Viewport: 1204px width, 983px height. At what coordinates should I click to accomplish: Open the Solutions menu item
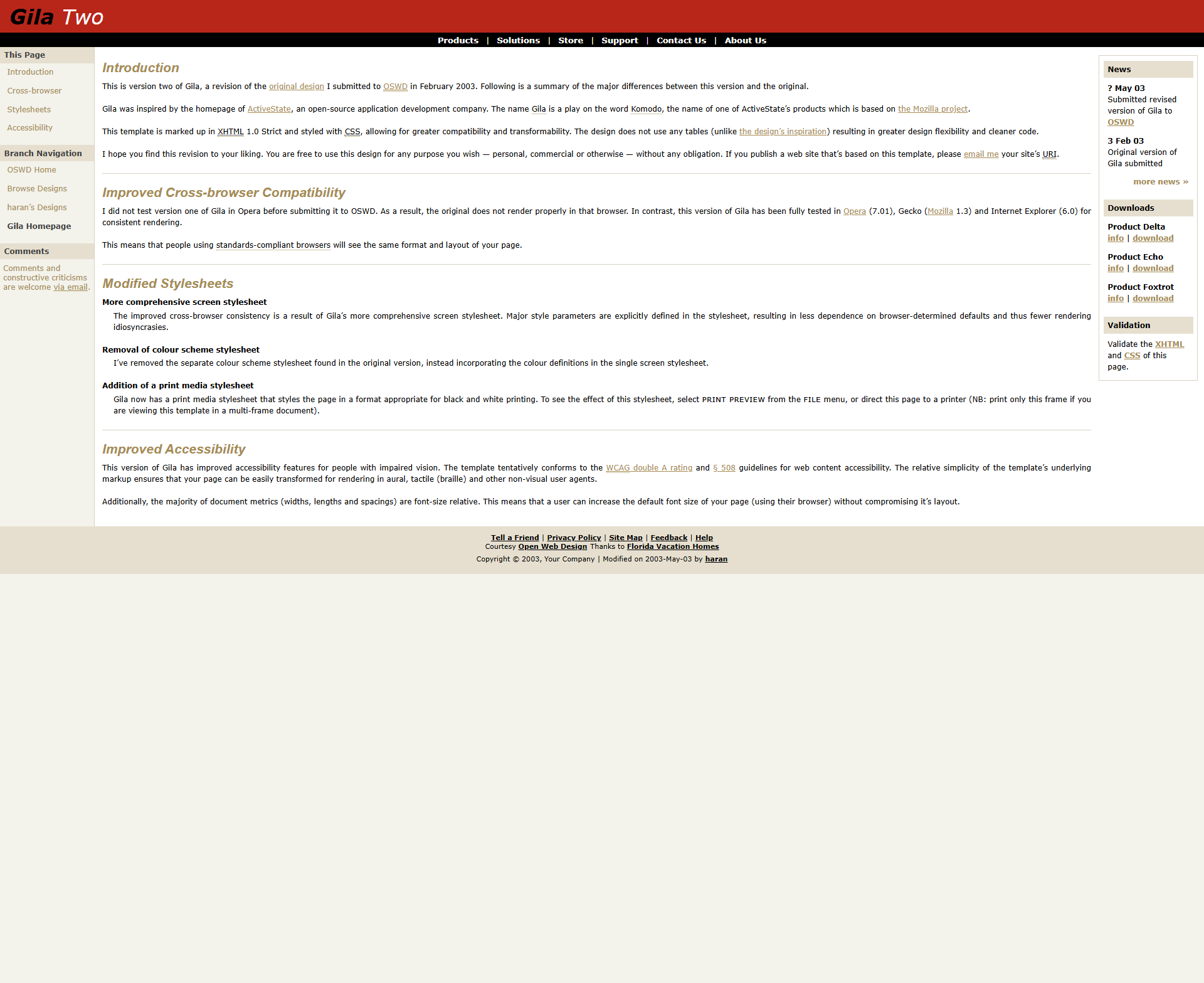(518, 40)
